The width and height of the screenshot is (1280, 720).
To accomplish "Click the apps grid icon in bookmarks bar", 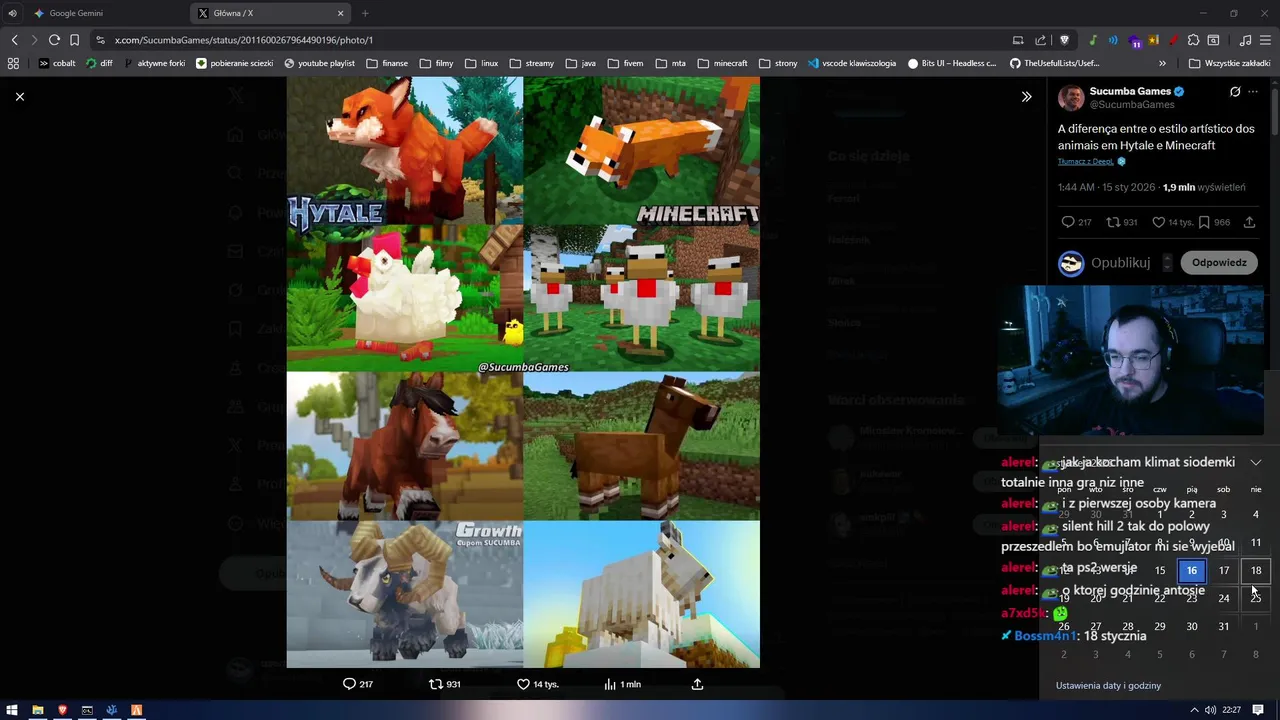I will (x=13, y=63).
